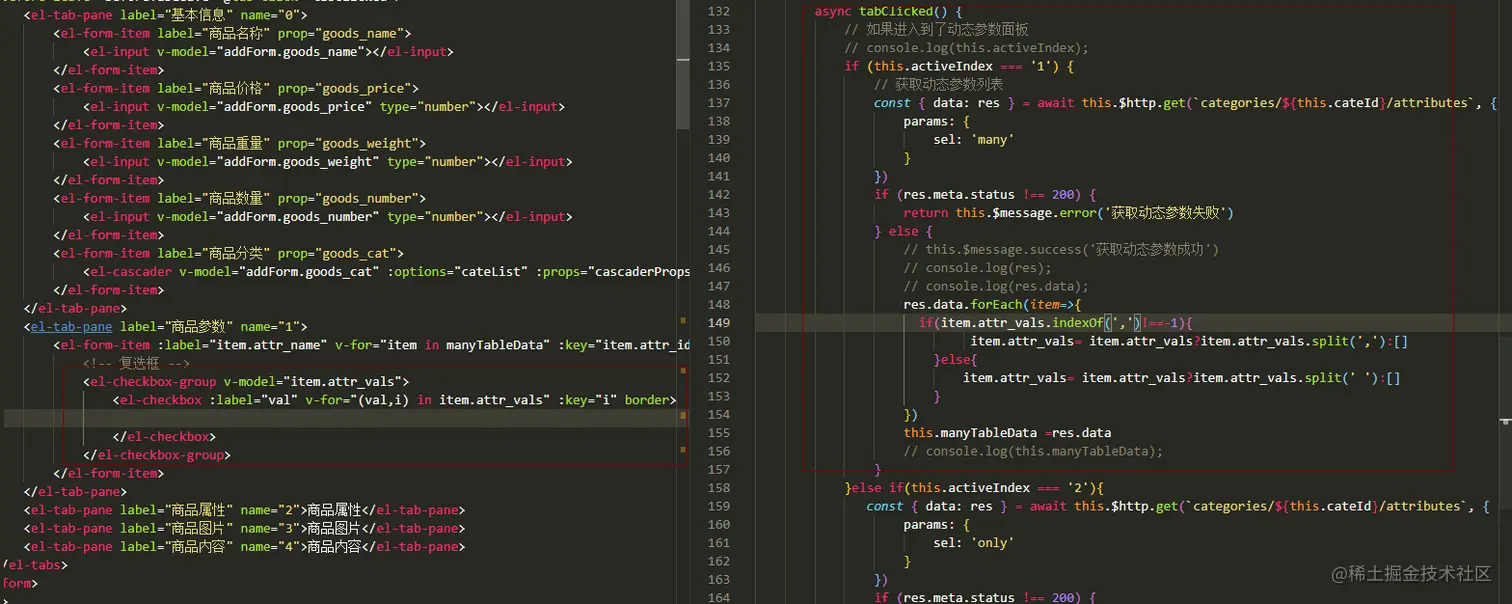Click commented console.log(this.activeIndex) line
Viewport: 1512px width, 604px height.
(x=966, y=48)
